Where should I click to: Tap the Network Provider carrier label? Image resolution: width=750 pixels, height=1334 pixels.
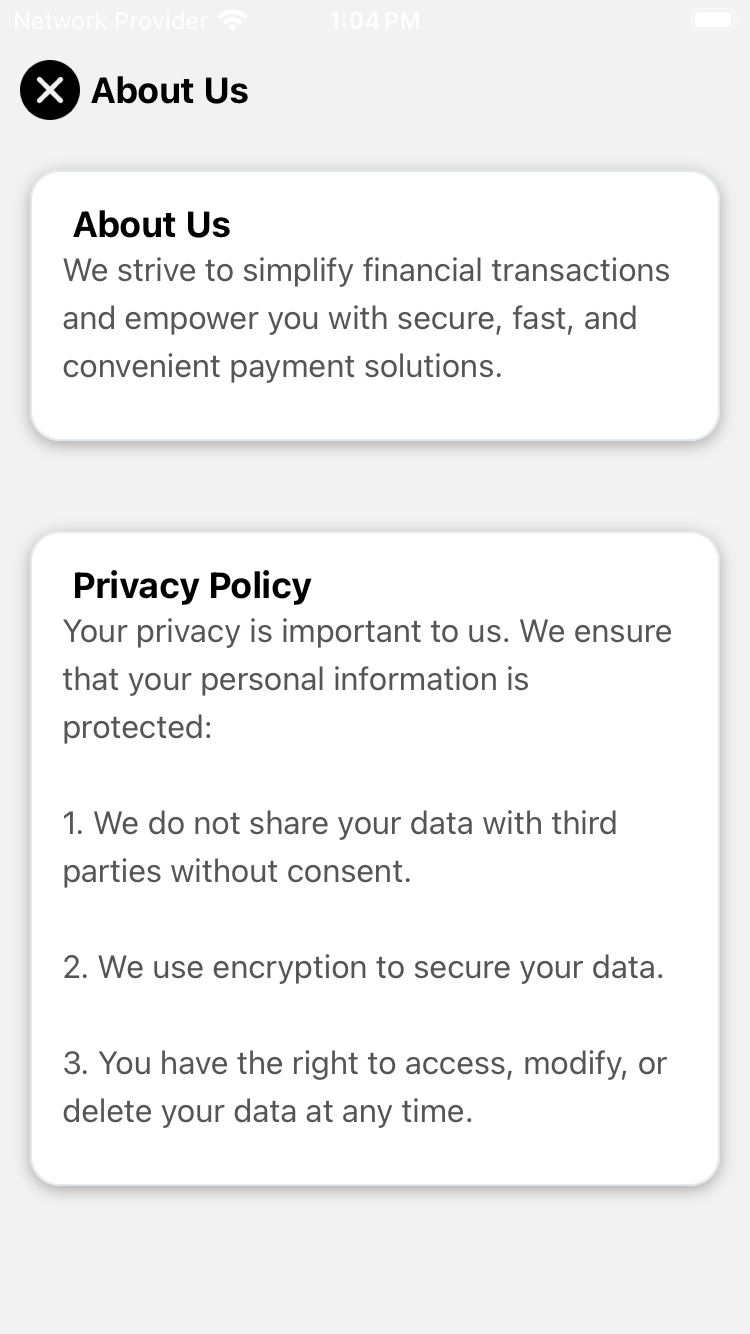point(110,21)
